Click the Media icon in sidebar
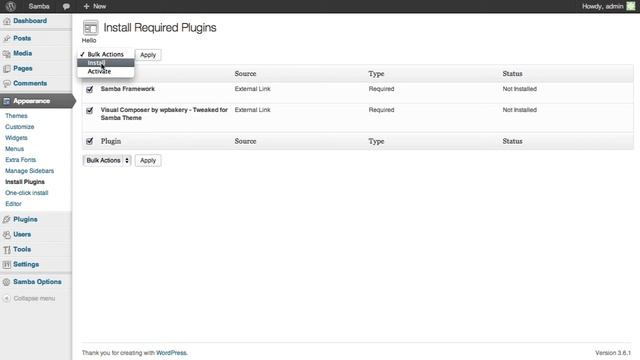640x360 pixels. pos(7,53)
